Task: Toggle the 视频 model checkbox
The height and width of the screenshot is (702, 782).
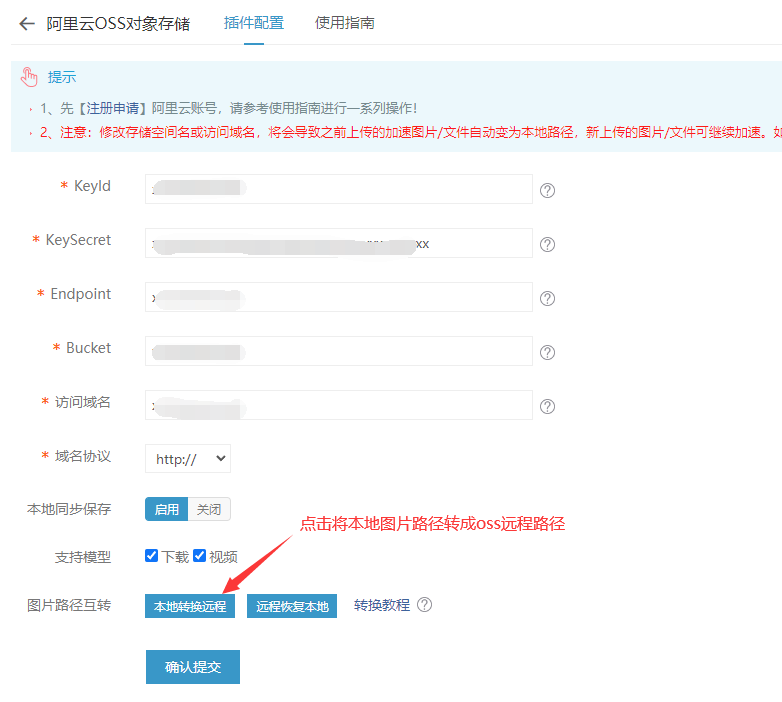Action: [x=199, y=555]
